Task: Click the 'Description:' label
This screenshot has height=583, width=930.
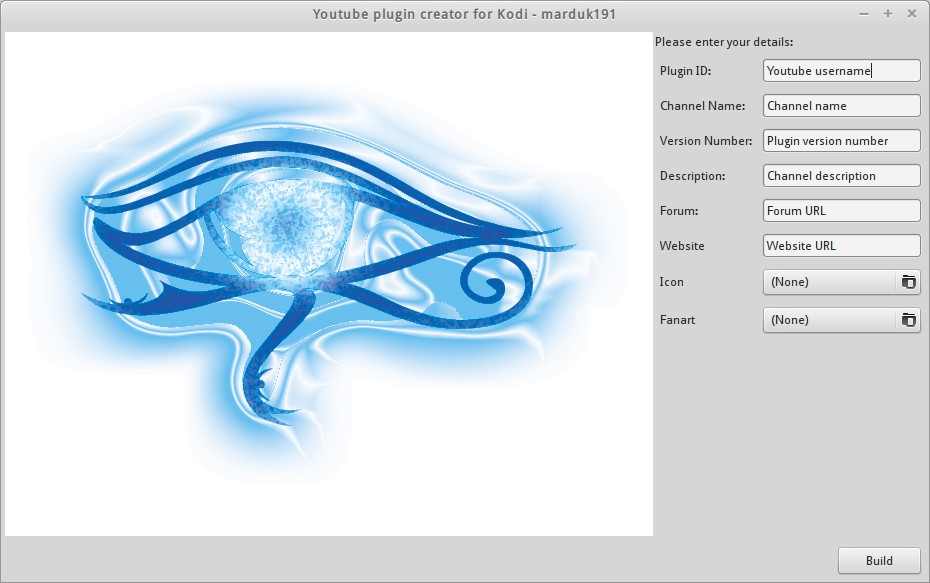Action: click(692, 176)
